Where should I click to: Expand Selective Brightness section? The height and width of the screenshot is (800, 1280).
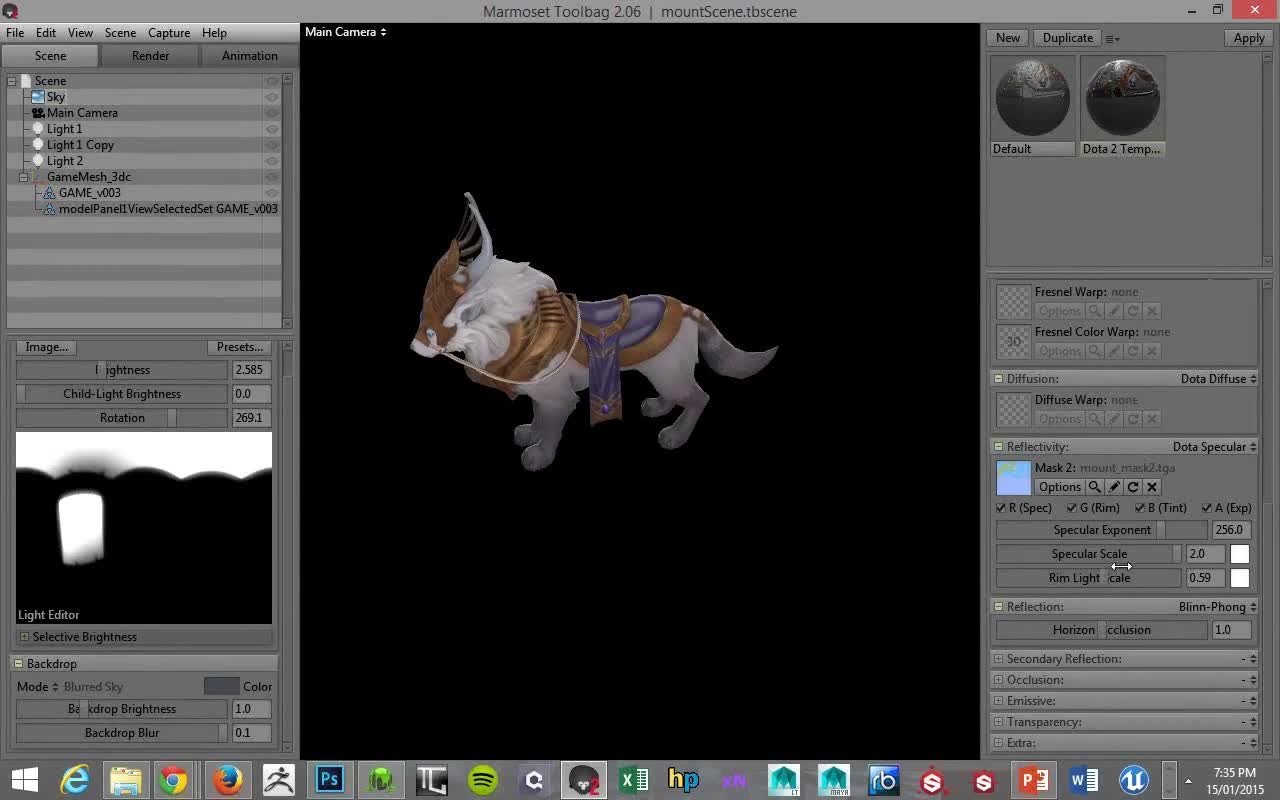(x=24, y=637)
